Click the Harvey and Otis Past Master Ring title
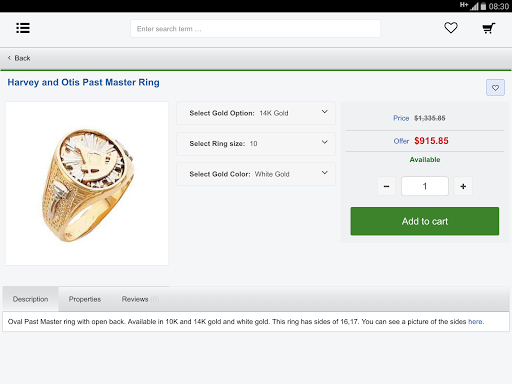 pos(83,82)
